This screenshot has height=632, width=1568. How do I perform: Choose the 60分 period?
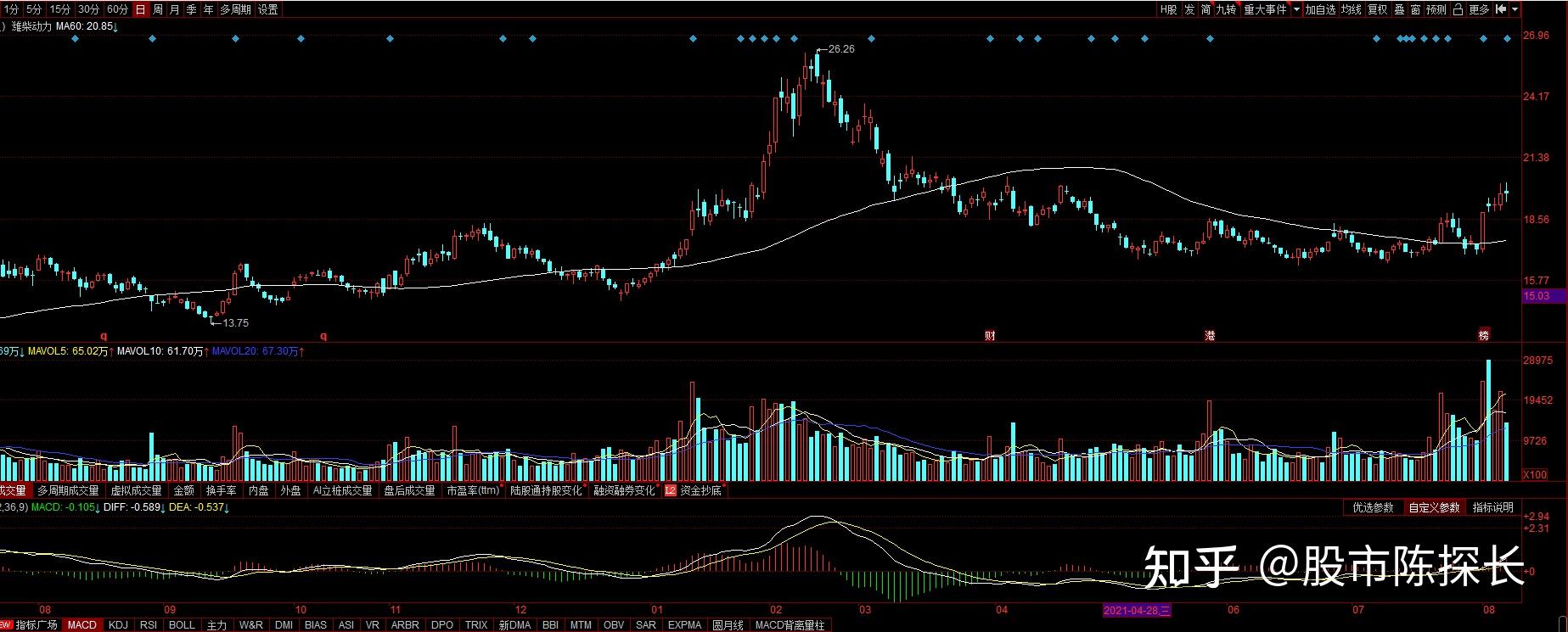117,9
